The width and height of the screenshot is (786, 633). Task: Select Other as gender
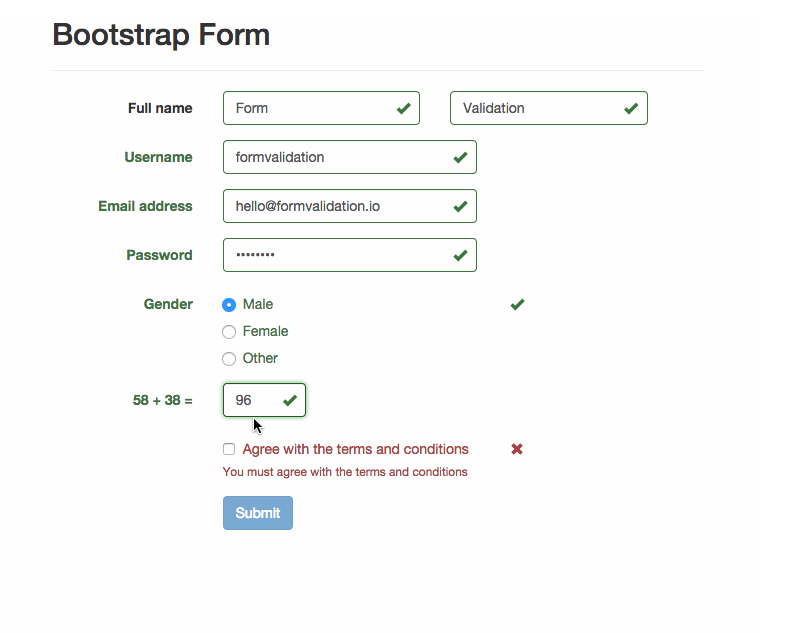229,359
